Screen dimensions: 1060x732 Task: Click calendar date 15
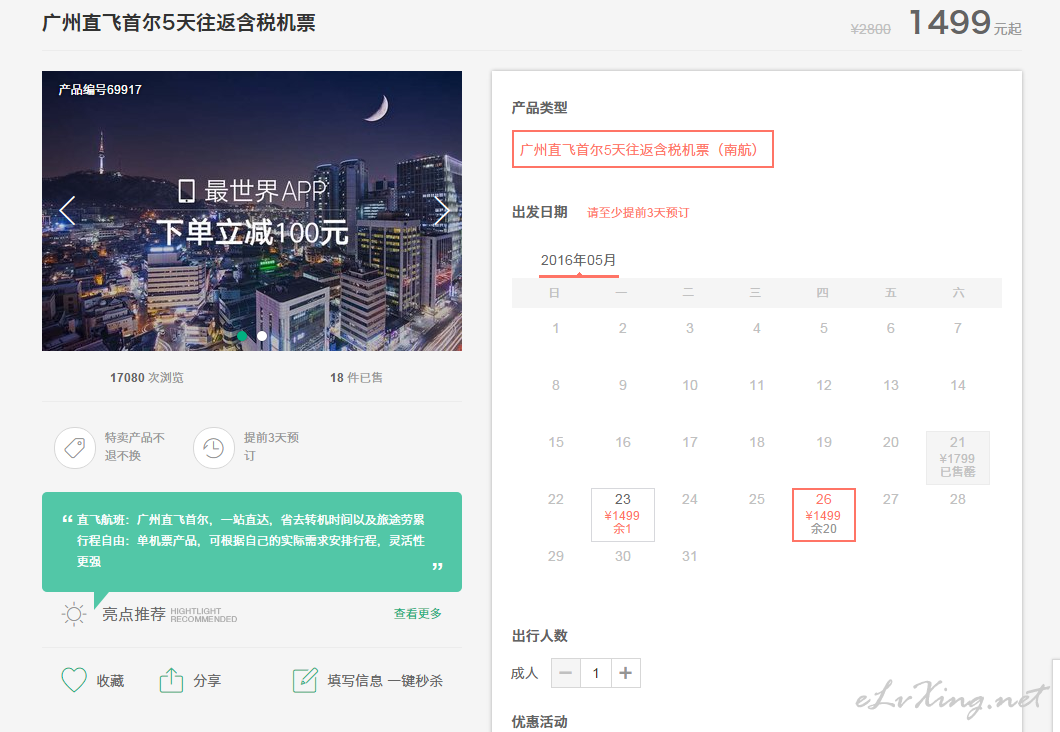pos(556,442)
